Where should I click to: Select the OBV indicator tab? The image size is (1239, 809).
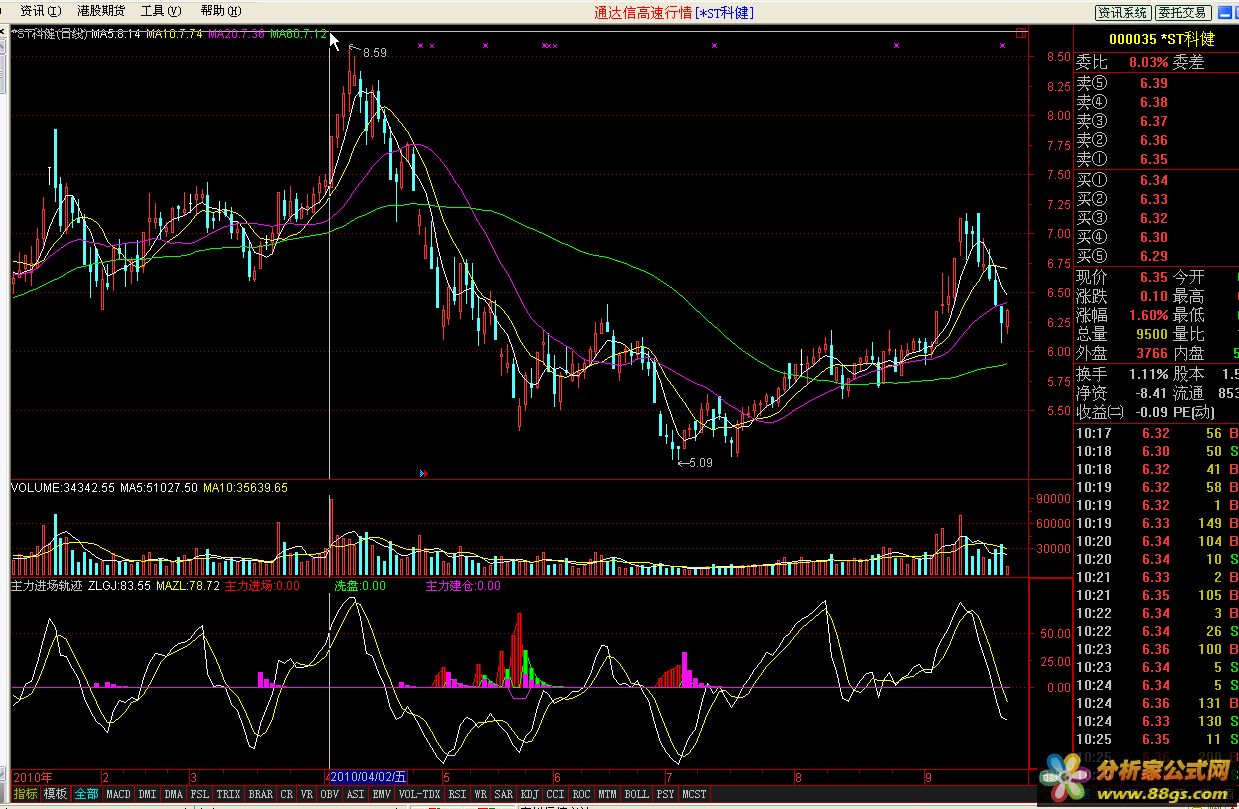click(x=330, y=794)
